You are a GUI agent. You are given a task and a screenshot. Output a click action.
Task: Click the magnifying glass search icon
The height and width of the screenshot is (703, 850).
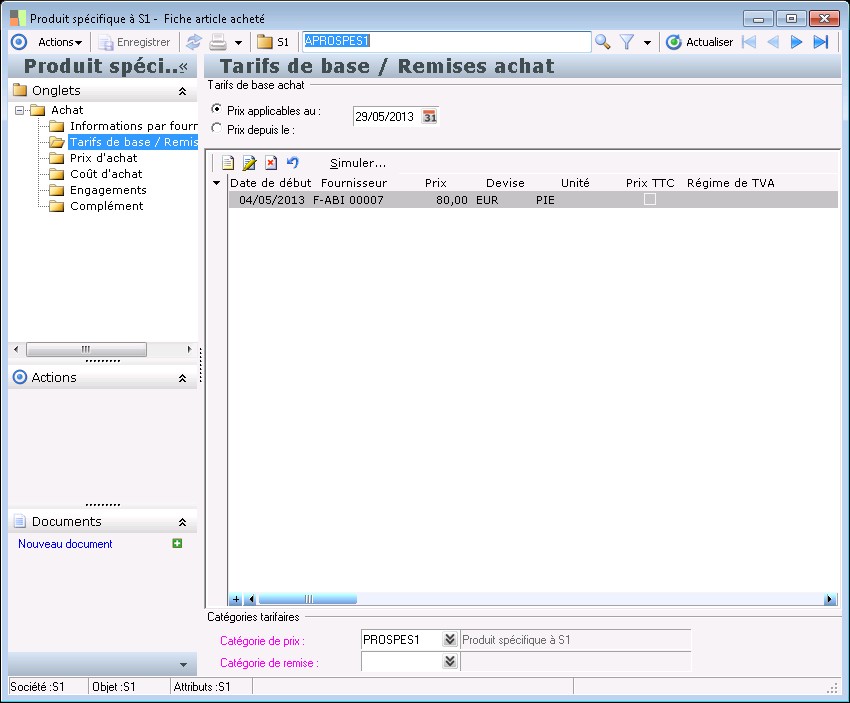(602, 42)
